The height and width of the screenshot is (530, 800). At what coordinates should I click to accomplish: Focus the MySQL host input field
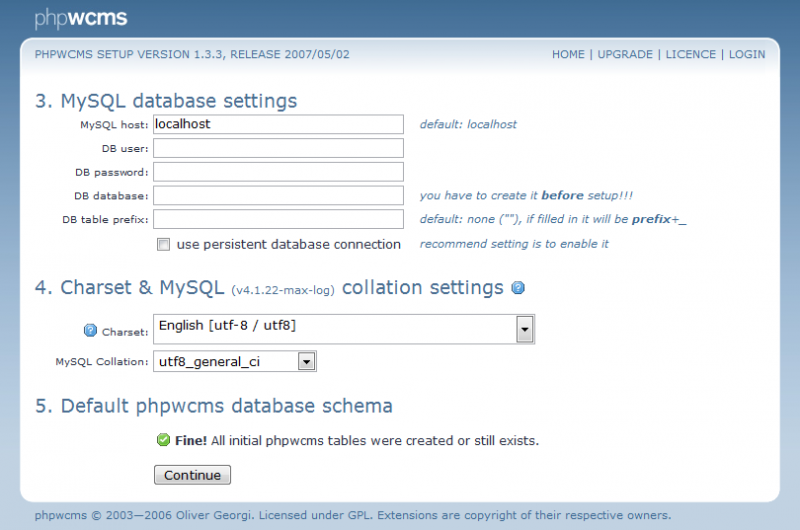click(x=278, y=124)
